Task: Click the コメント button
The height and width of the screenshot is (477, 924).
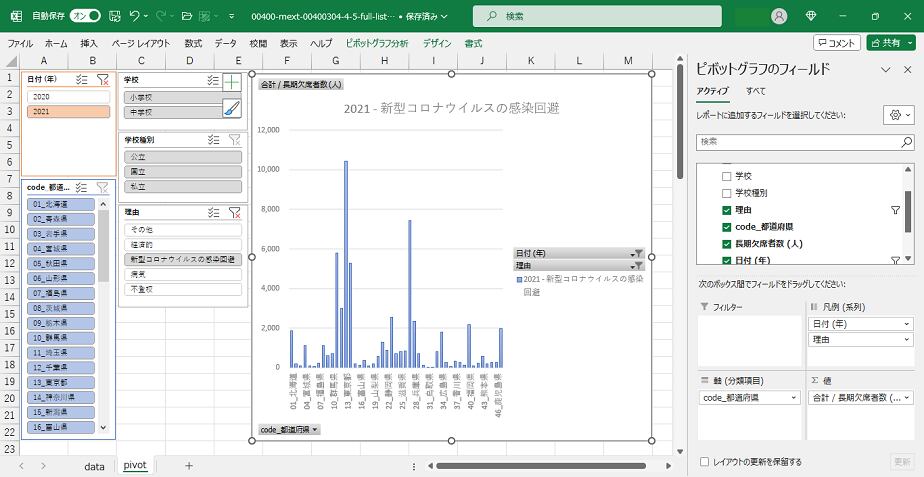Action: [x=836, y=43]
